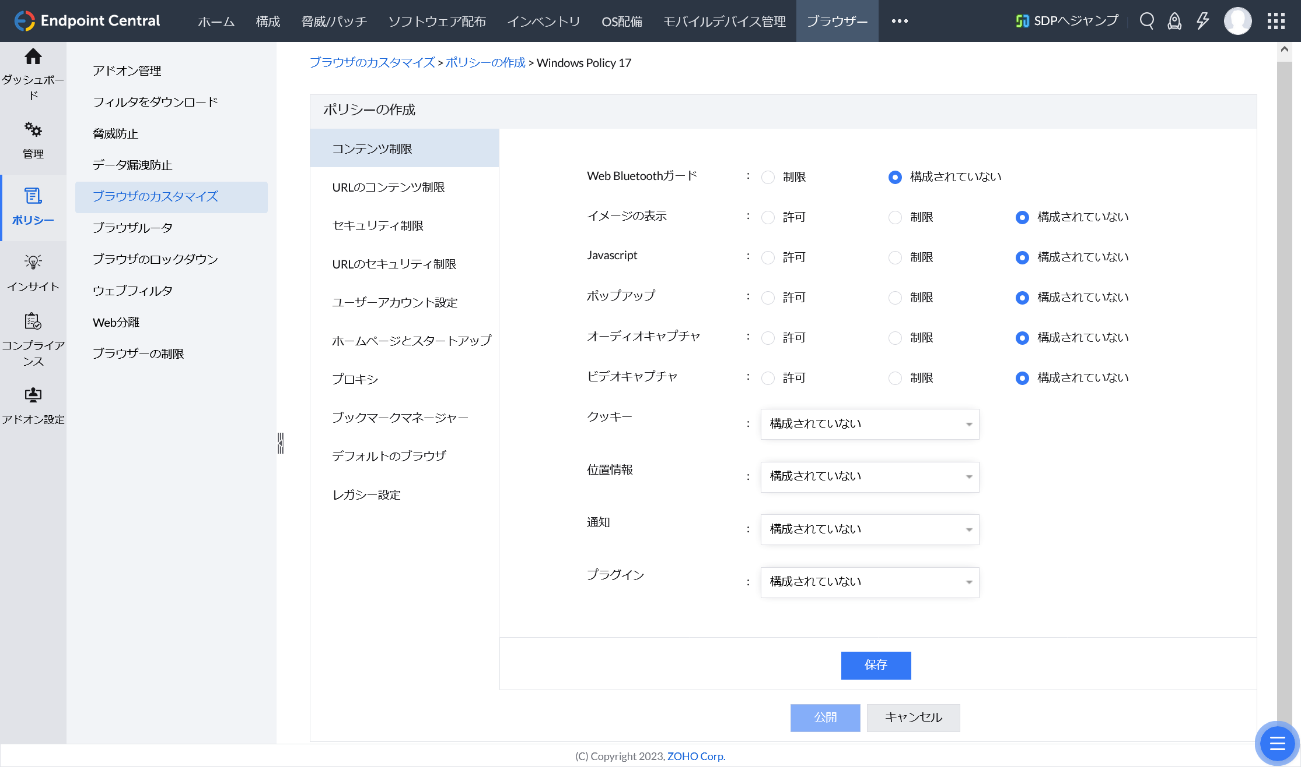
Task: Open the 位置情報 dropdown
Action: coord(869,477)
